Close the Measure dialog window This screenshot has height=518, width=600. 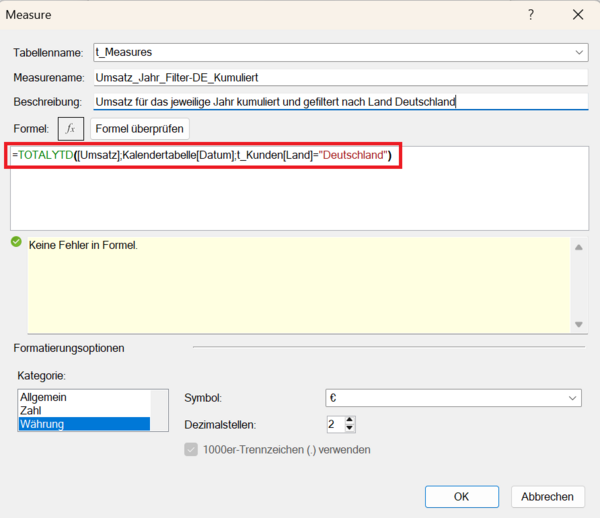coord(577,15)
